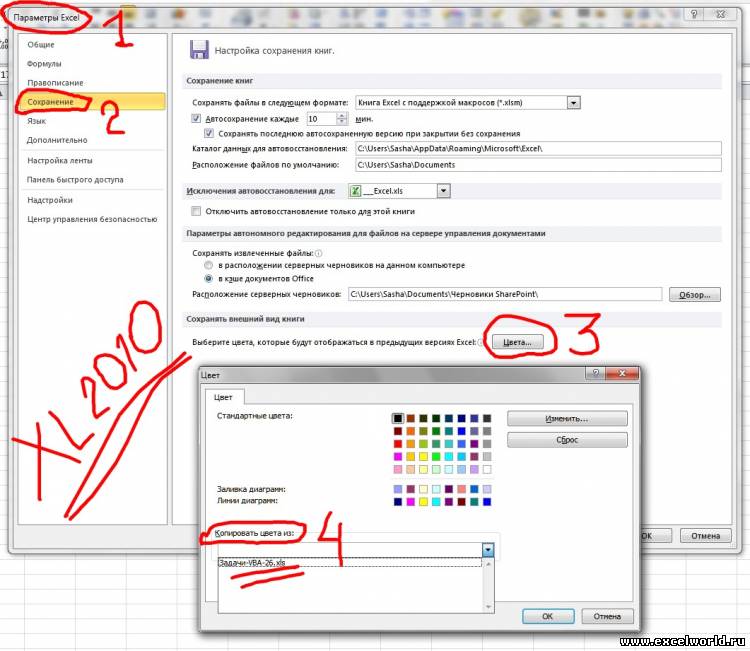Pick the brown standard color swatch
The image size is (750, 651).
(x=410, y=419)
